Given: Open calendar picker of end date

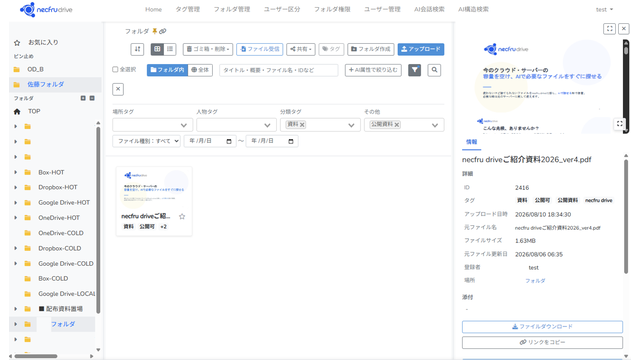Looking at the screenshot, I should pos(291,141).
